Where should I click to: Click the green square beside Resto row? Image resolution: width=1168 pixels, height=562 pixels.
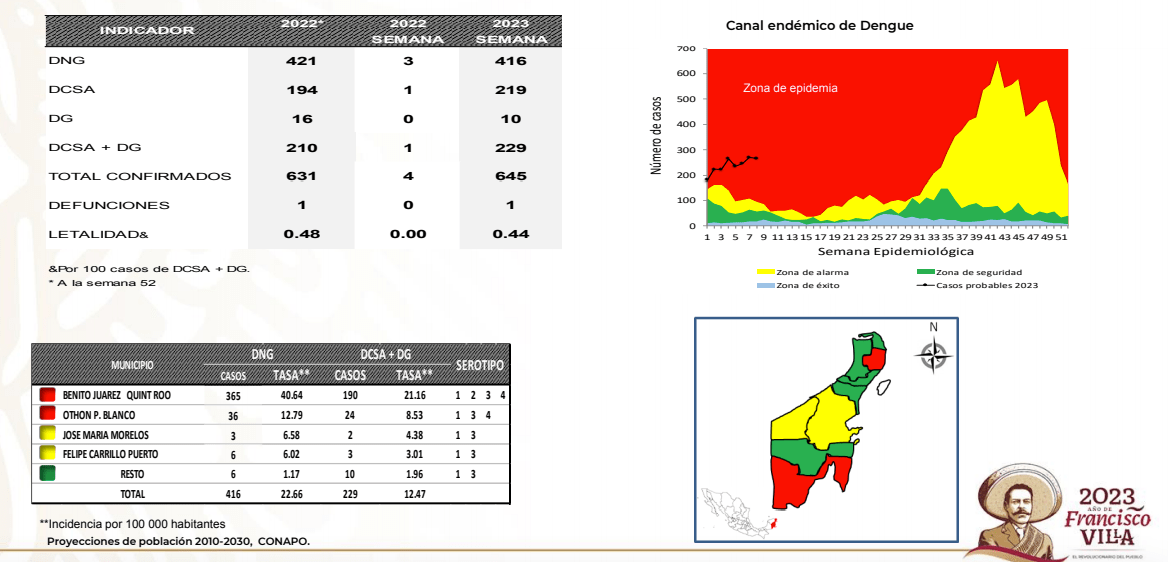[45, 474]
